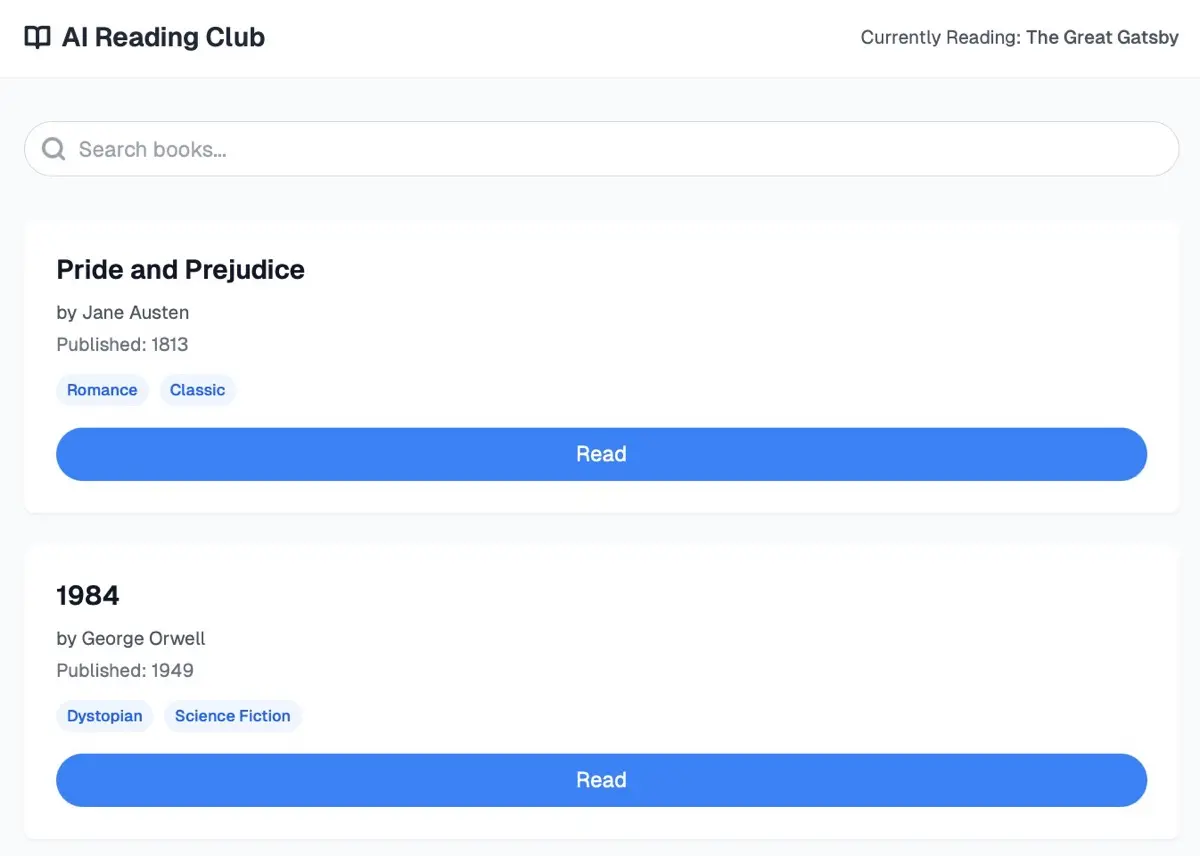The height and width of the screenshot is (856, 1200).
Task: Click the Published: 1813 text
Action: pos(122,345)
